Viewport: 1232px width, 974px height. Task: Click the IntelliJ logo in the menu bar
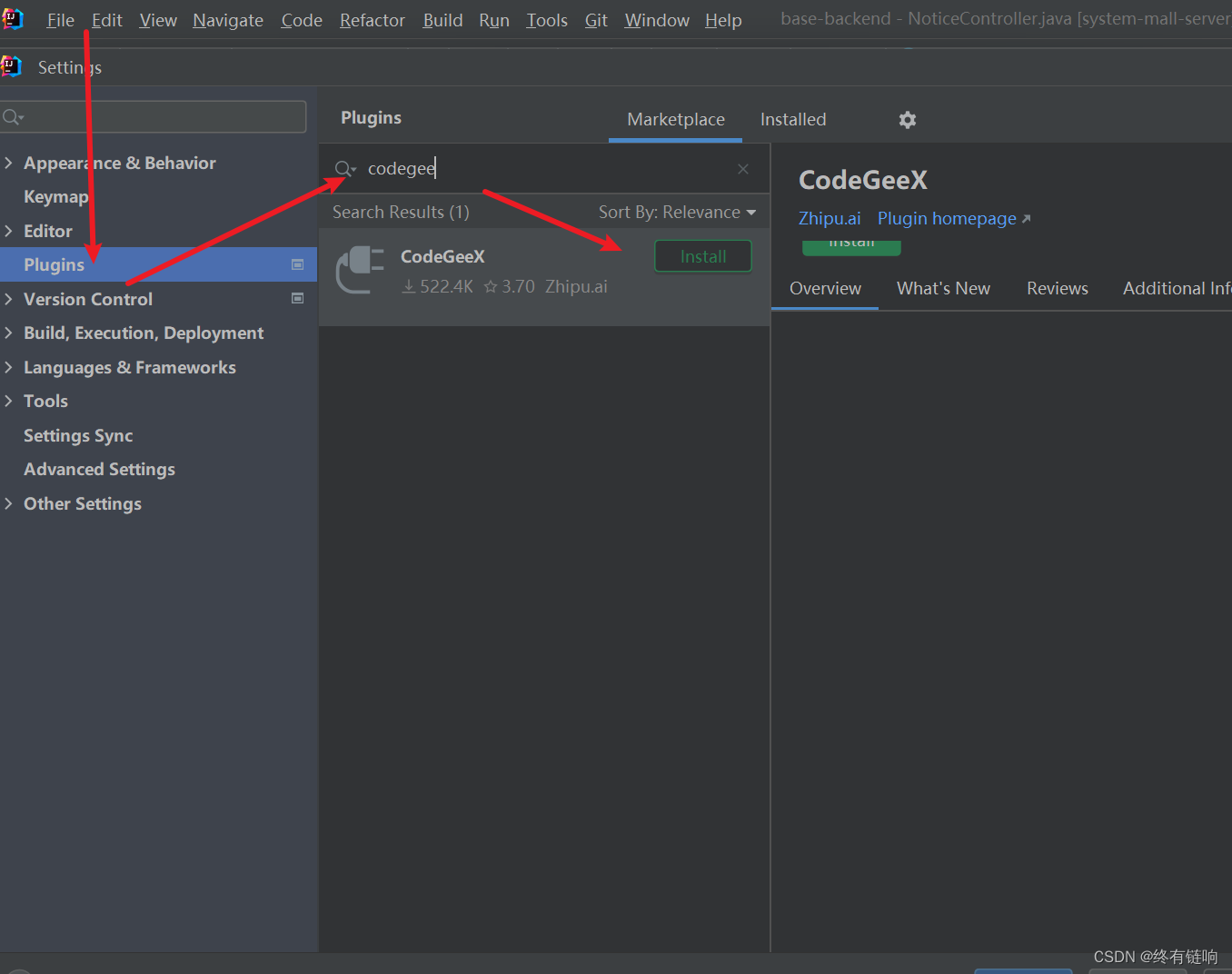(x=12, y=18)
